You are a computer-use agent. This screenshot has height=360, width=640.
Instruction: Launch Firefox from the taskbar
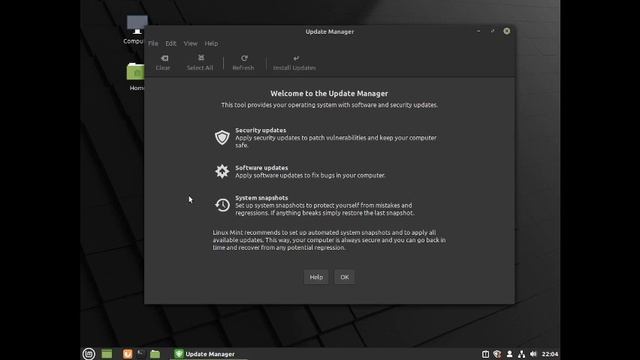127,354
